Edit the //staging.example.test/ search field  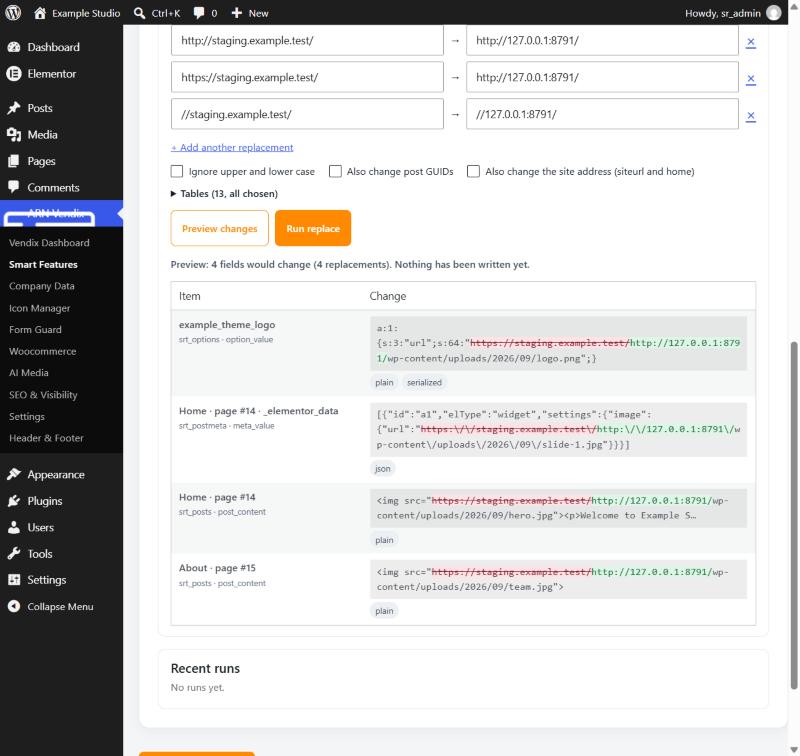(x=307, y=114)
